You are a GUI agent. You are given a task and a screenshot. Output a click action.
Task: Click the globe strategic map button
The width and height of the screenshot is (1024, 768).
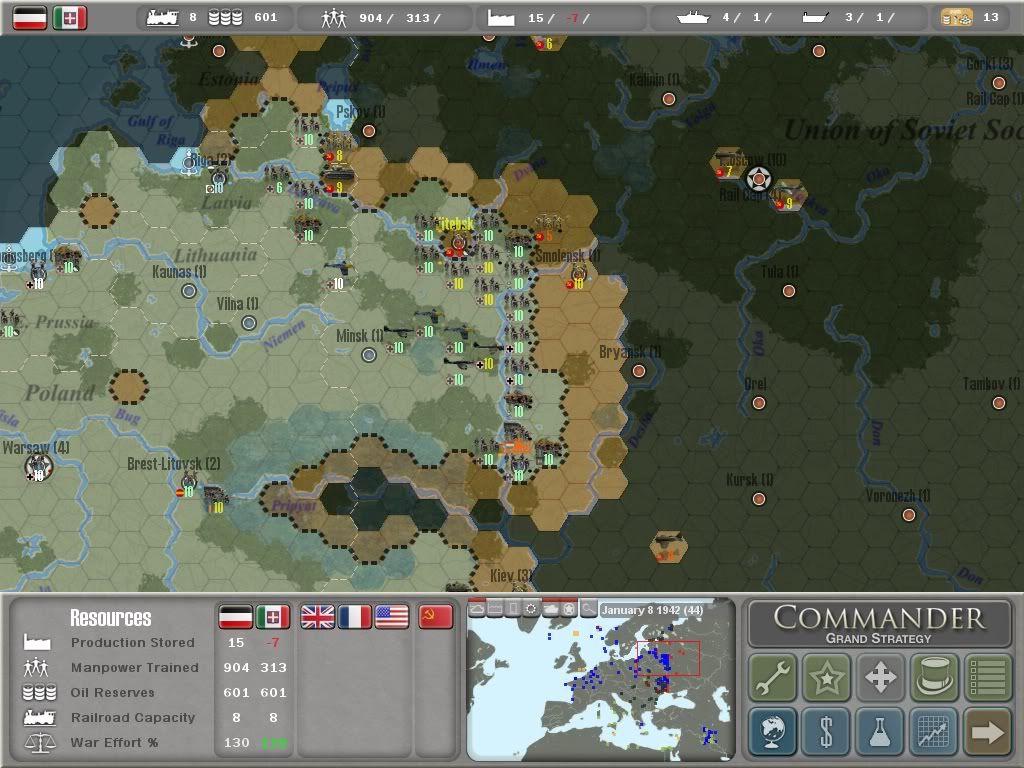pos(773,731)
